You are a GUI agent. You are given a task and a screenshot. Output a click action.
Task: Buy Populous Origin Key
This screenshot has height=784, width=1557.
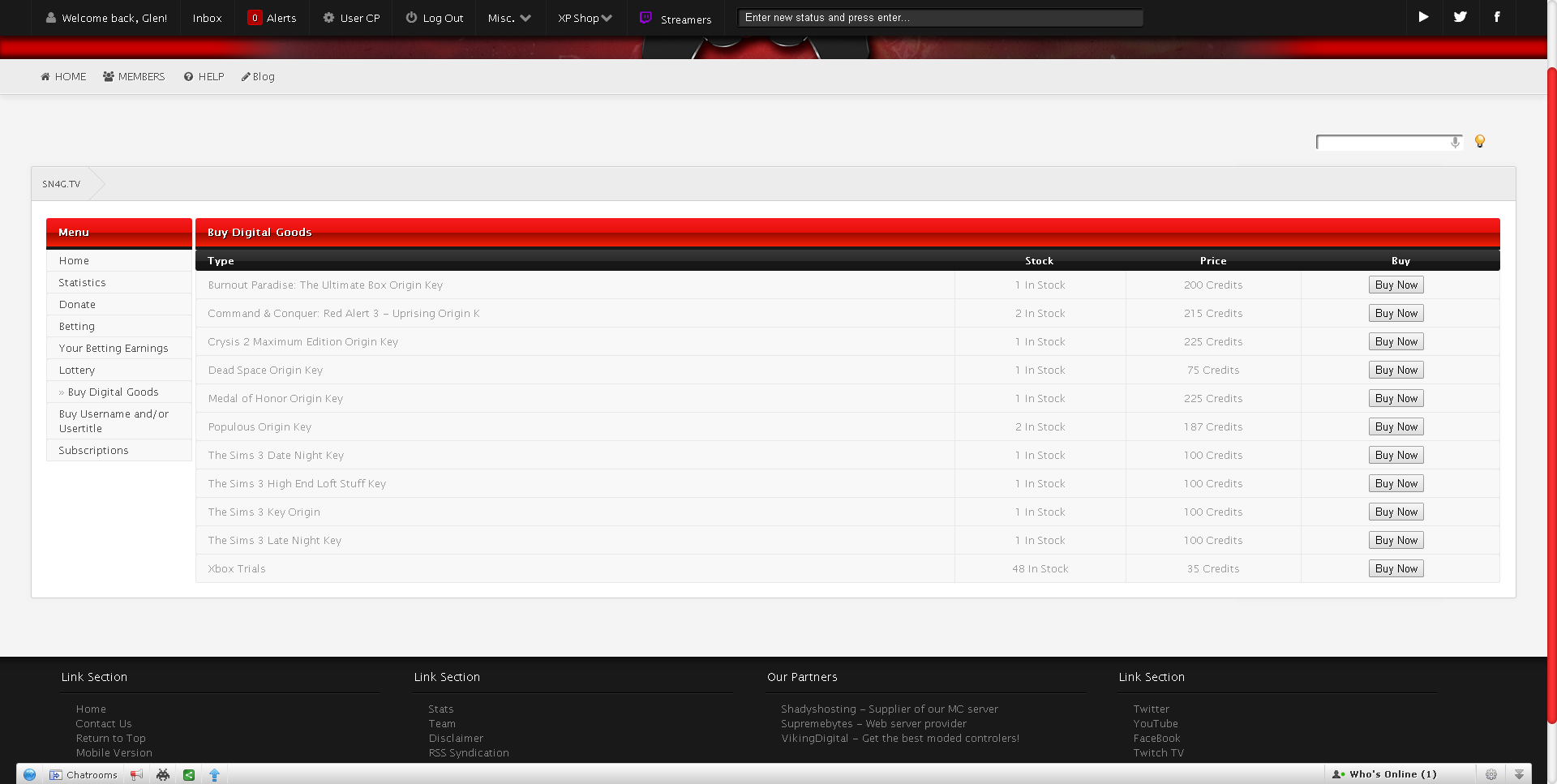[1396, 426]
